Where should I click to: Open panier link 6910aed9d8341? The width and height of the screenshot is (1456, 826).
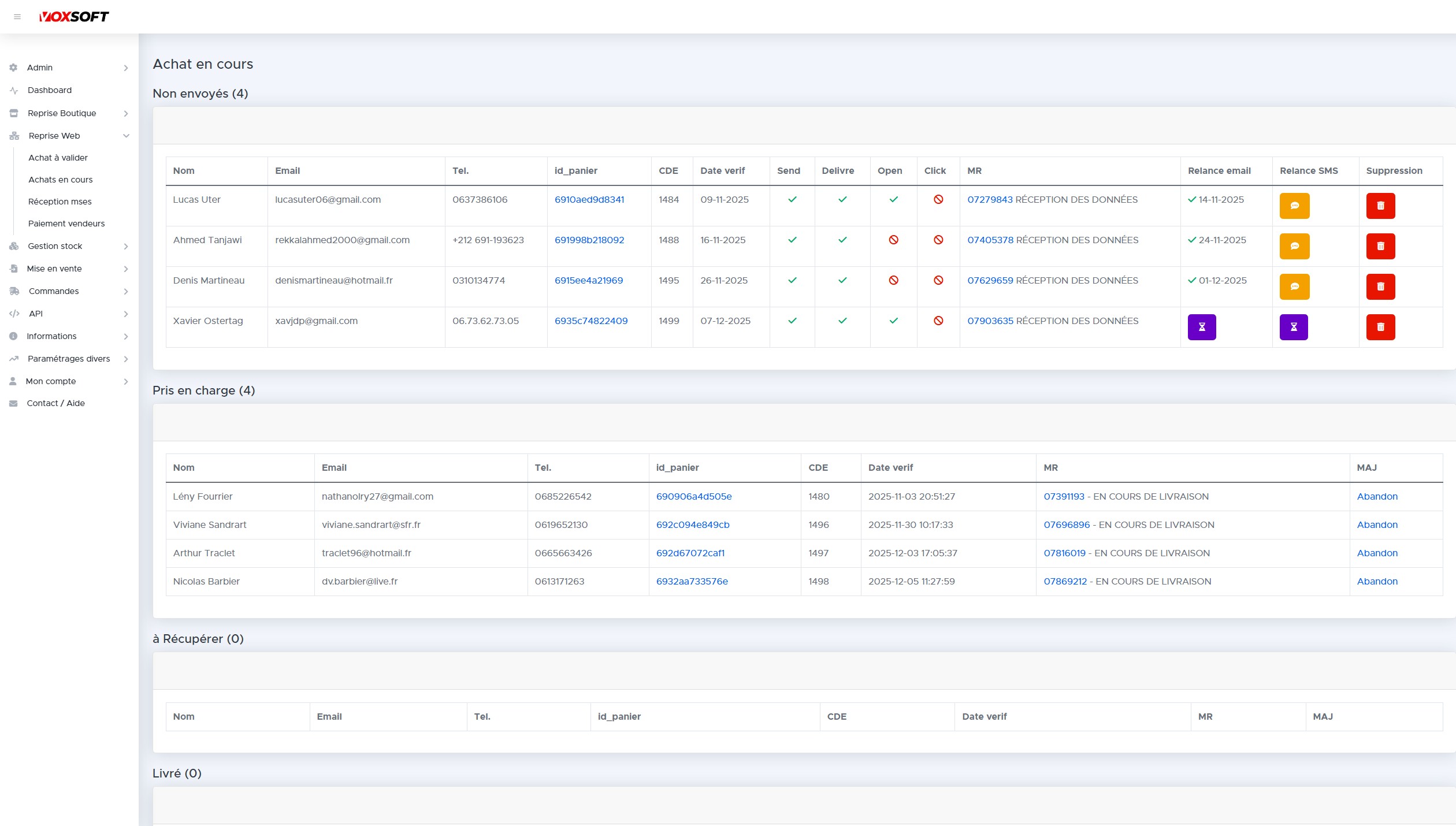tap(589, 199)
